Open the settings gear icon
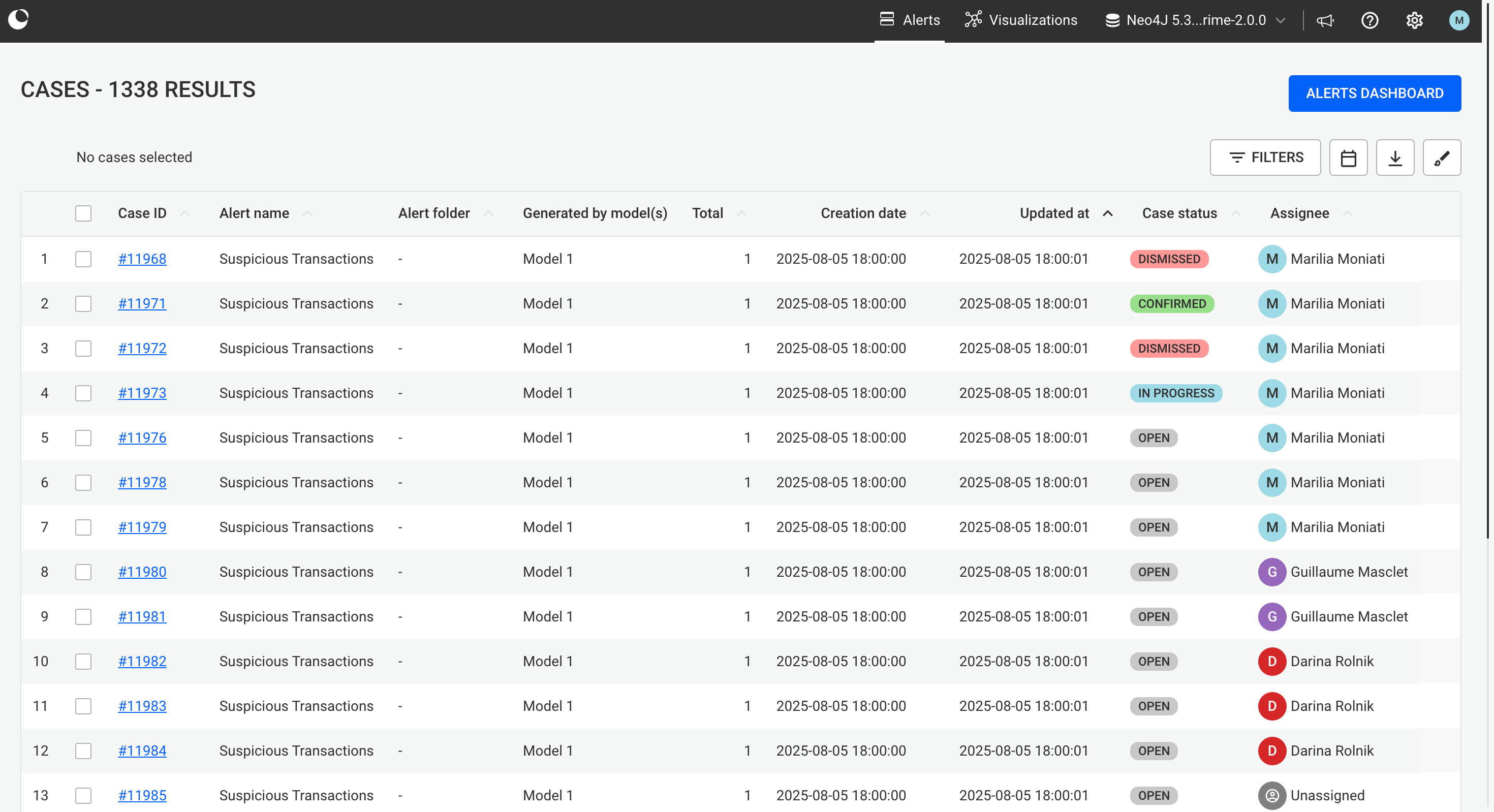 (1414, 21)
